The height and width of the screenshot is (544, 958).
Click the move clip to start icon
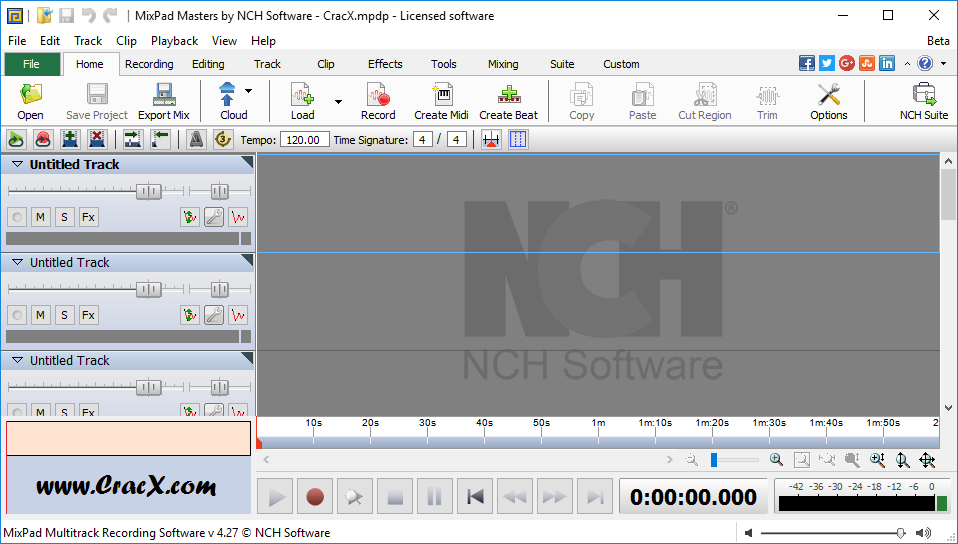pyautogui.click(x=160, y=140)
